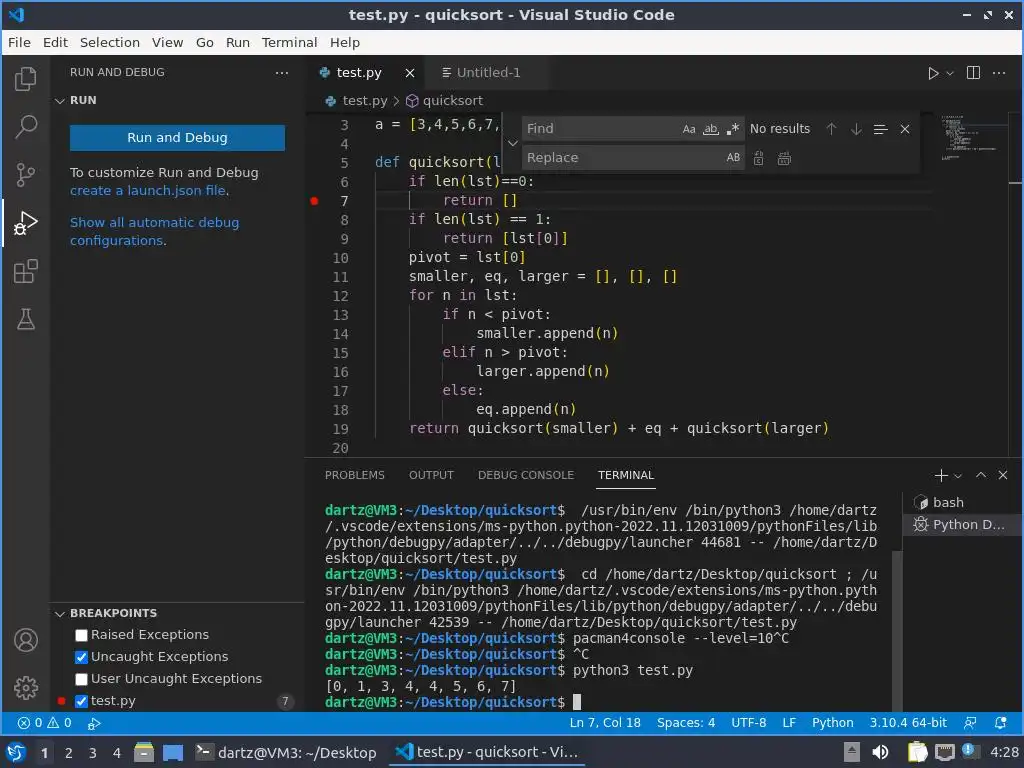Click the Replace All icon
Screen dimensions: 1024x768
(784, 158)
